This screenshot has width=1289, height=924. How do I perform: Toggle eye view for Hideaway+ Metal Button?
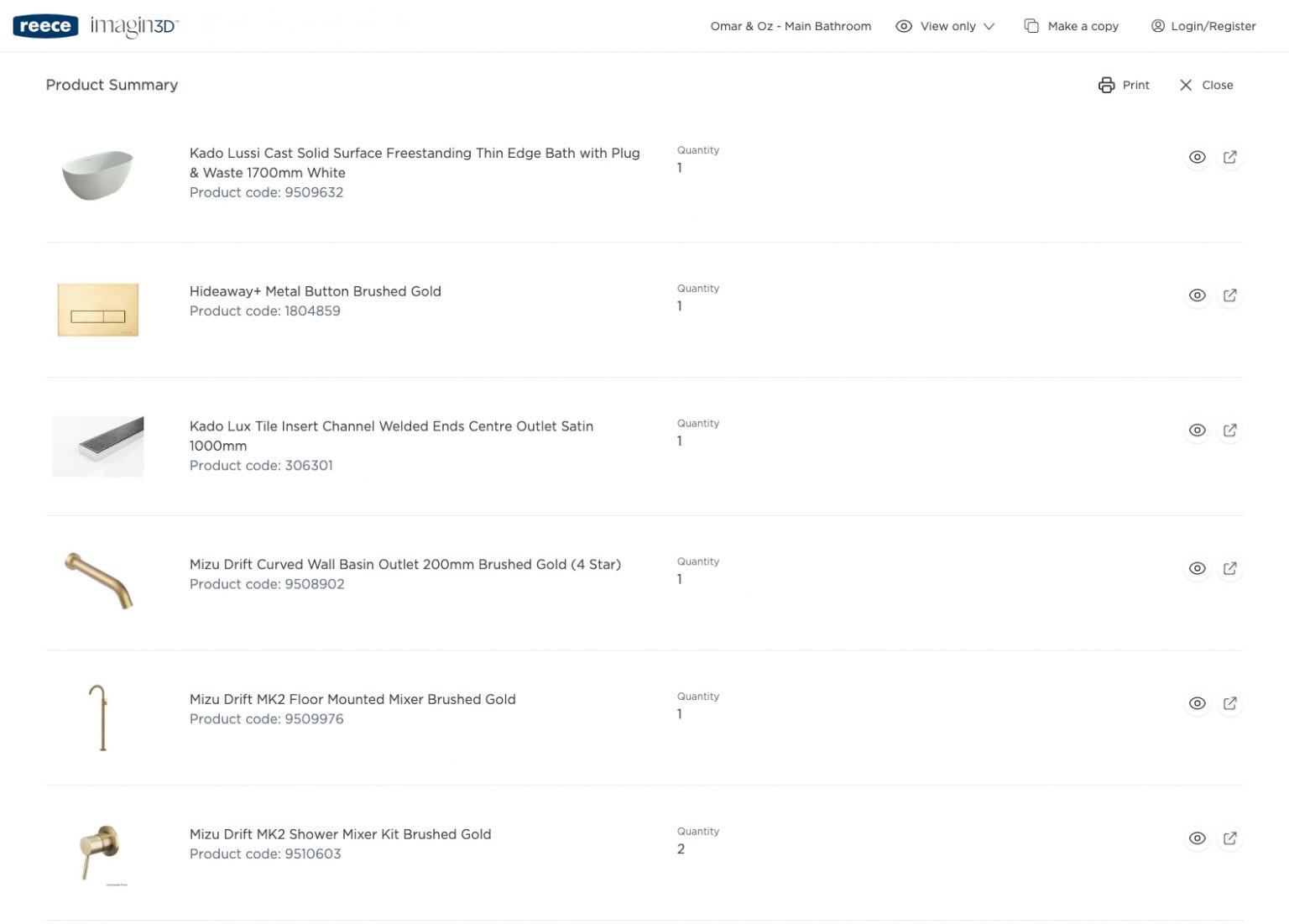click(1197, 295)
